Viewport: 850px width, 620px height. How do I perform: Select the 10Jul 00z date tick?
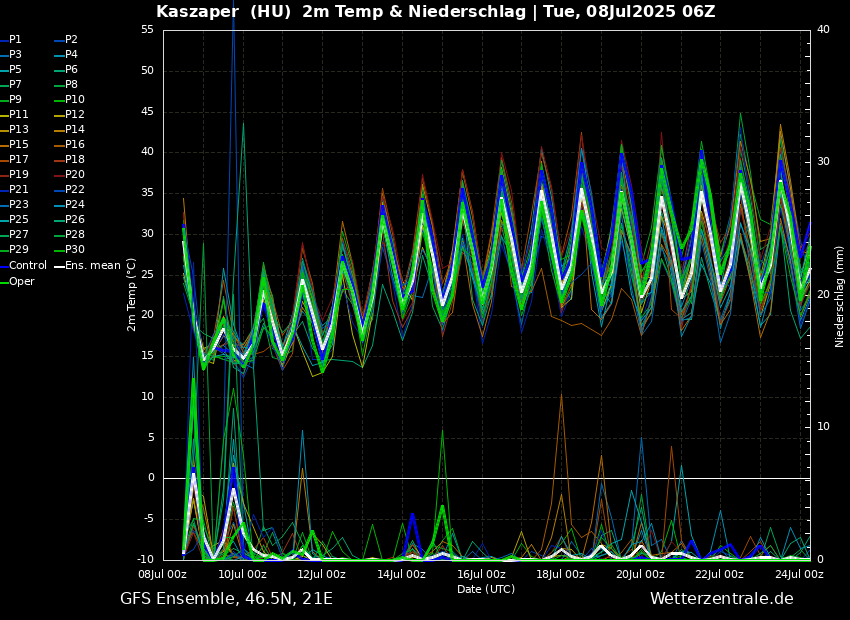(242, 574)
